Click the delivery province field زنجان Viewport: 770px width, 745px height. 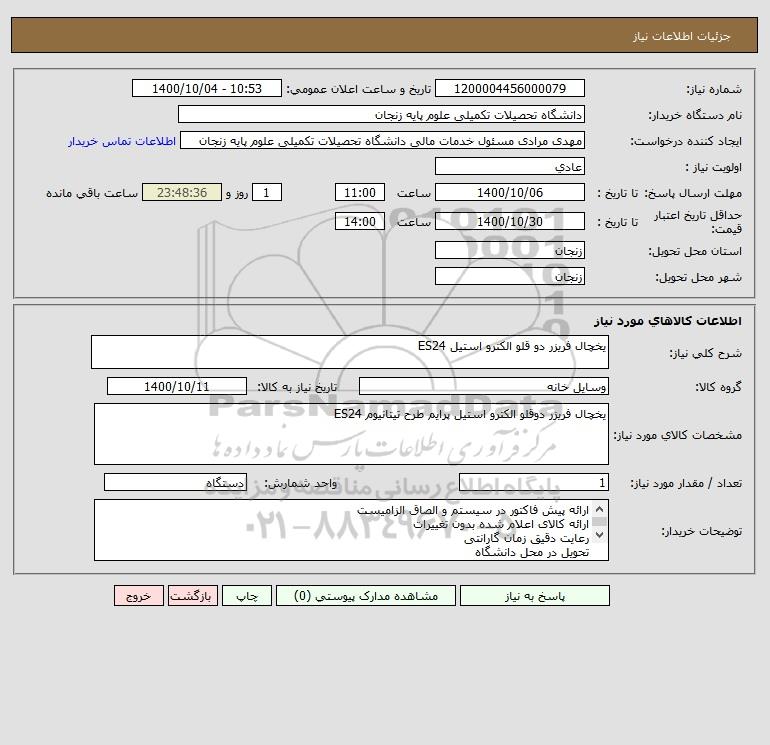pos(510,250)
